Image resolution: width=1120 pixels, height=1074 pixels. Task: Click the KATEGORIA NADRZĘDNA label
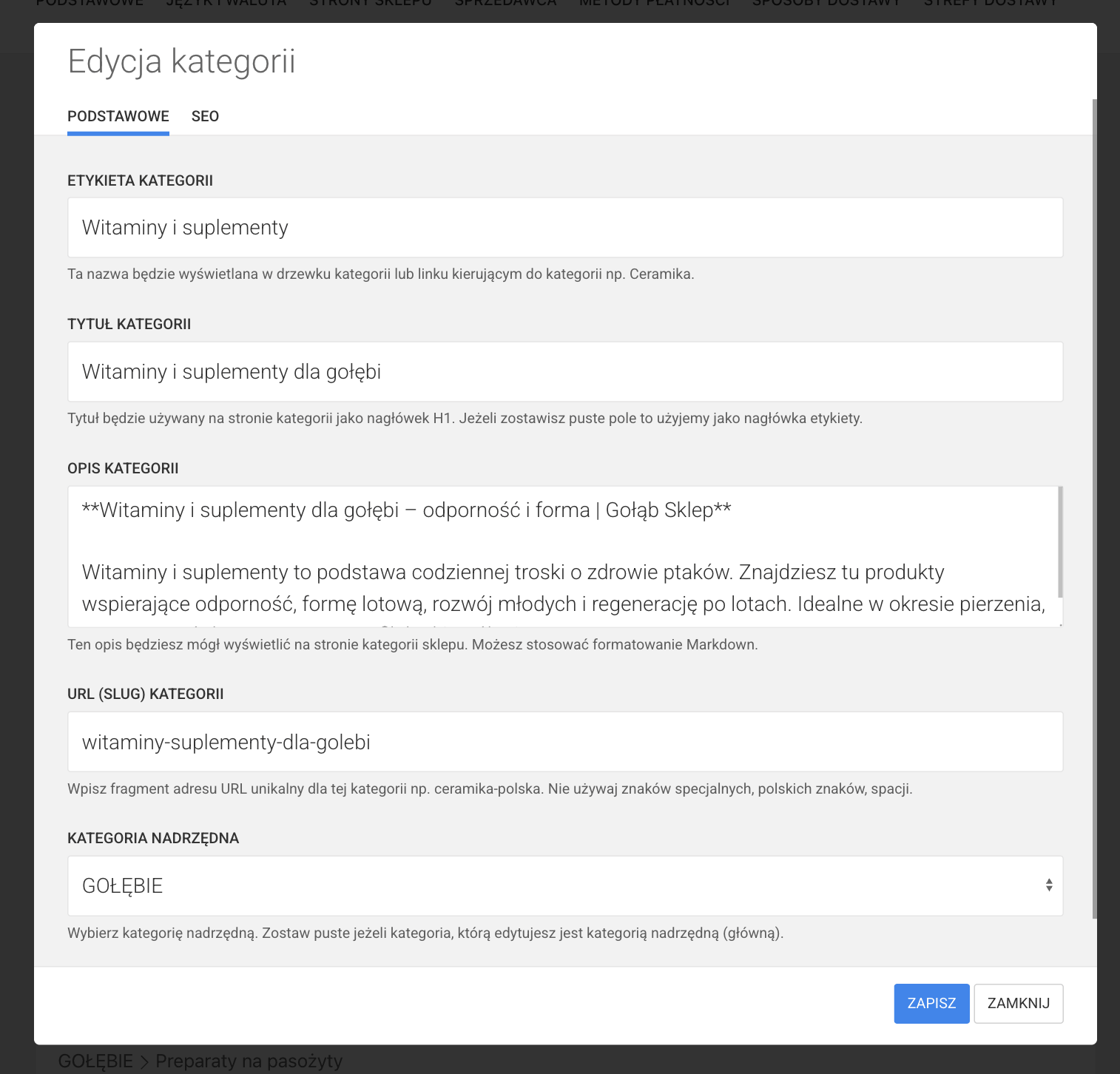[153, 838]
